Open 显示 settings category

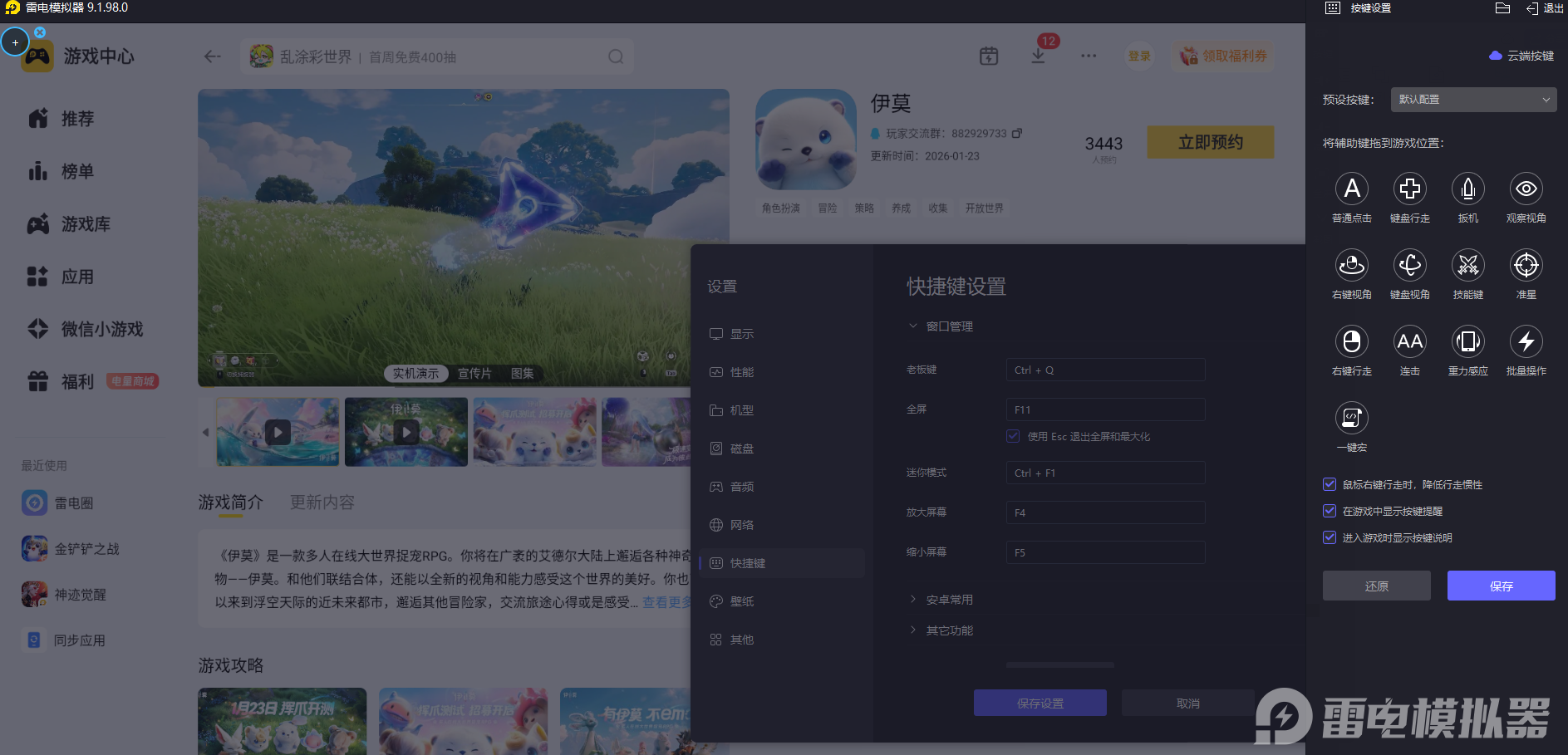[x=782, y=334]
